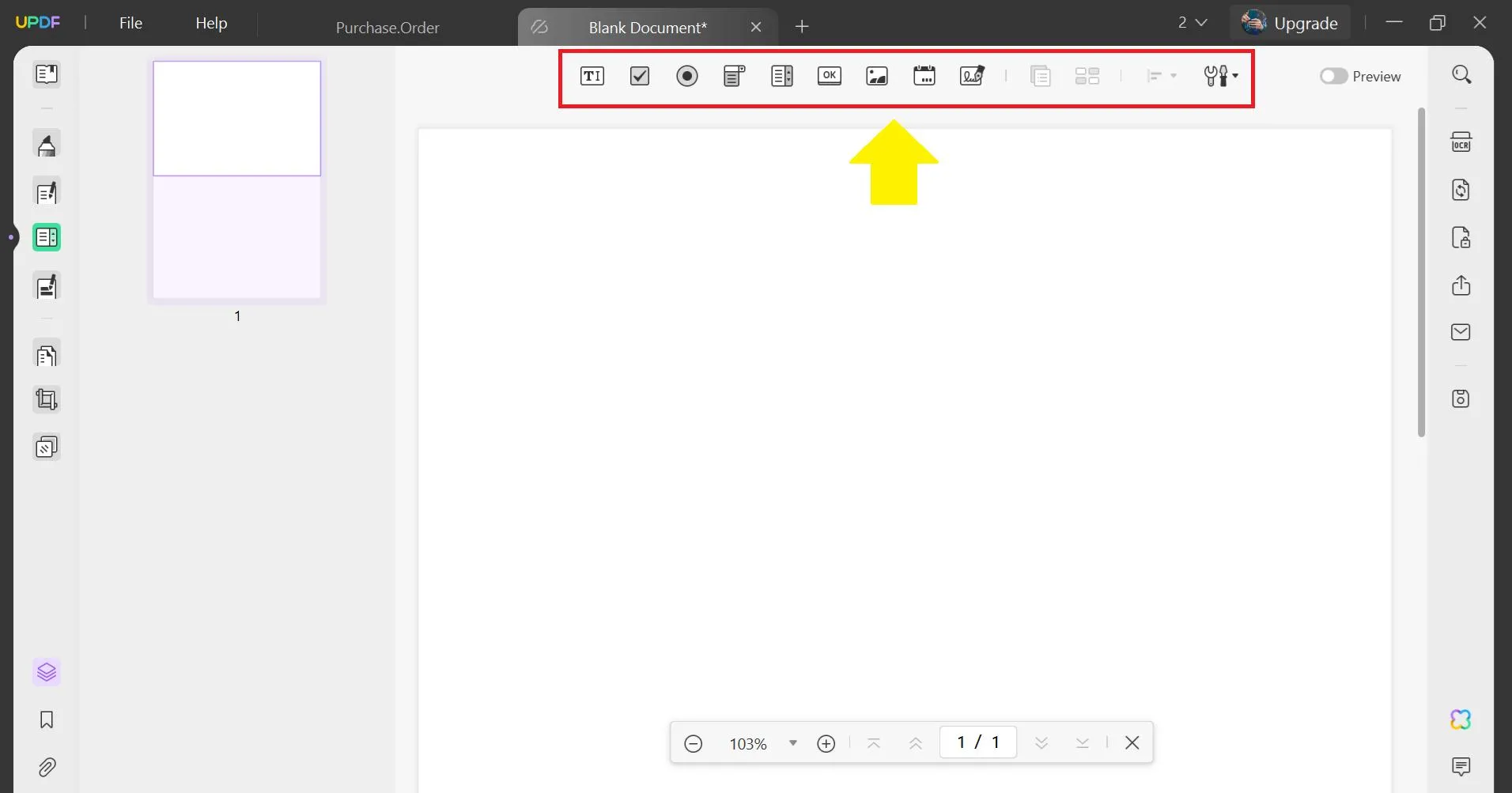The height and width of the screenshot is (793, 1512).
Task: Select the Digital Signature field tool
Action: click(x=971, y=76)
